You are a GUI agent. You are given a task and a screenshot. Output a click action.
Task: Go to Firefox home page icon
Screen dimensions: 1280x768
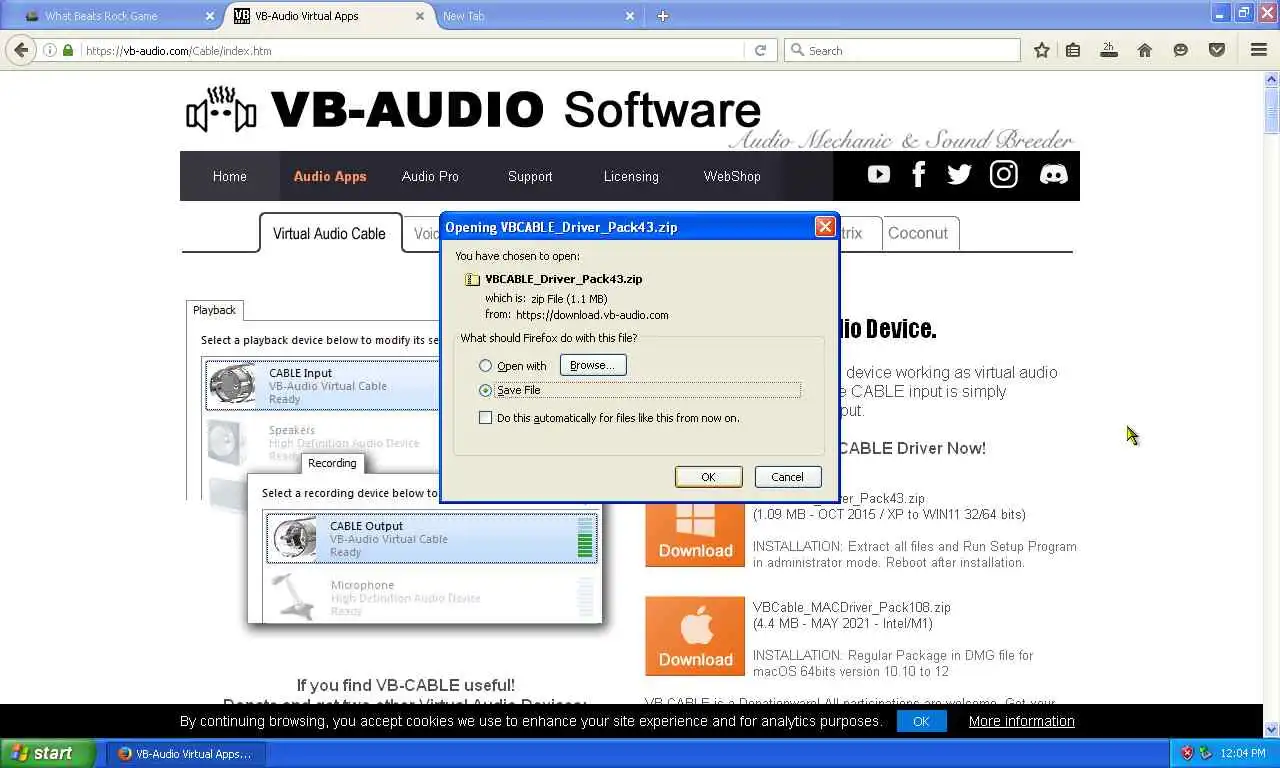tap(1145, 50)
